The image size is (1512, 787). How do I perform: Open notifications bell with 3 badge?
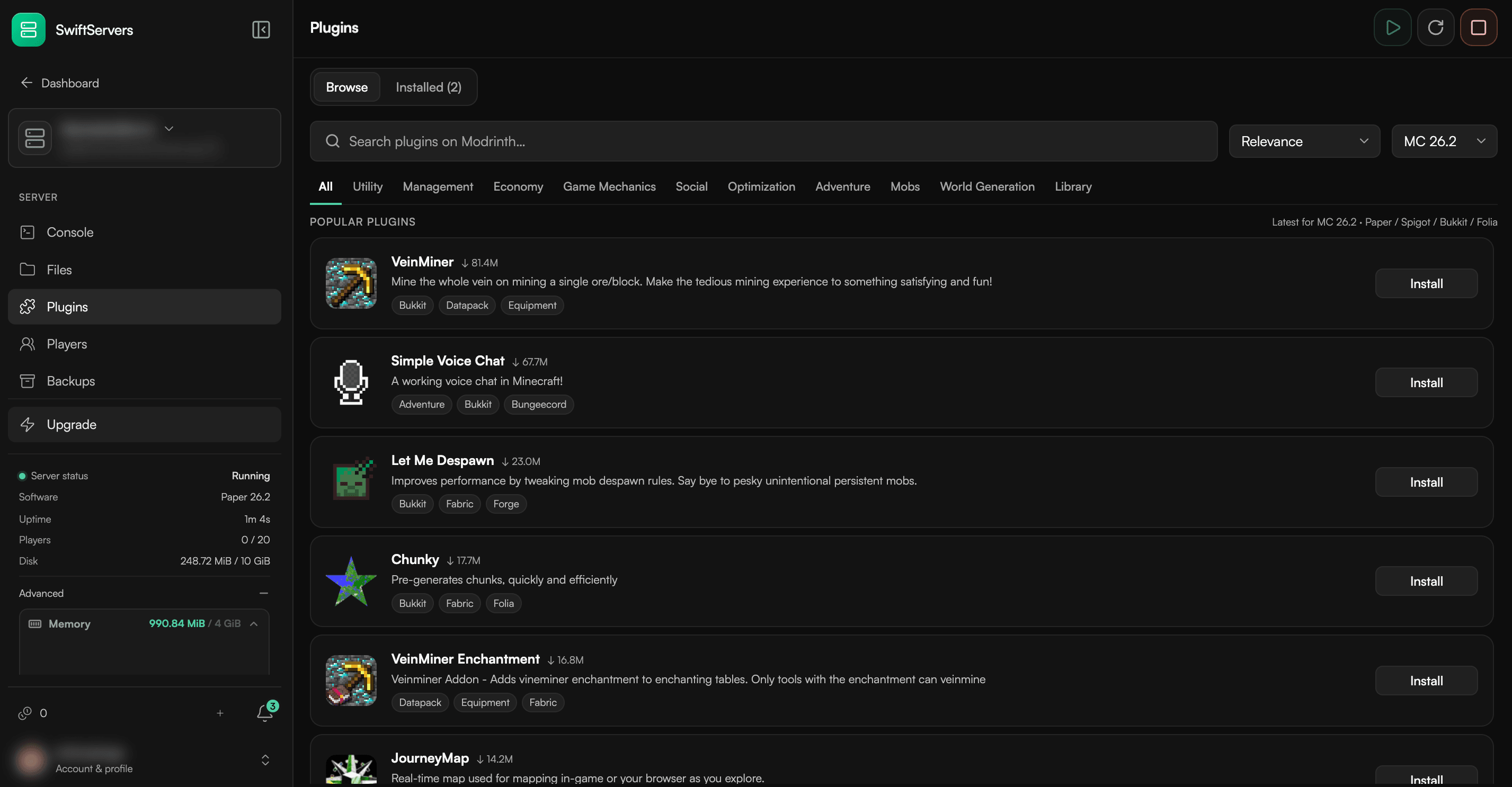[x=265, y=712]
